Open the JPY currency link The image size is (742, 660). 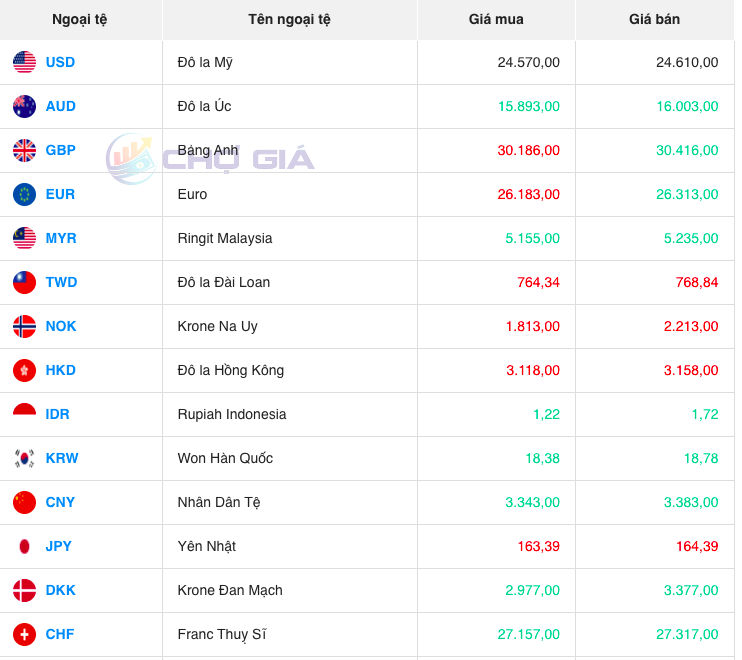click(x=59, y=546)
